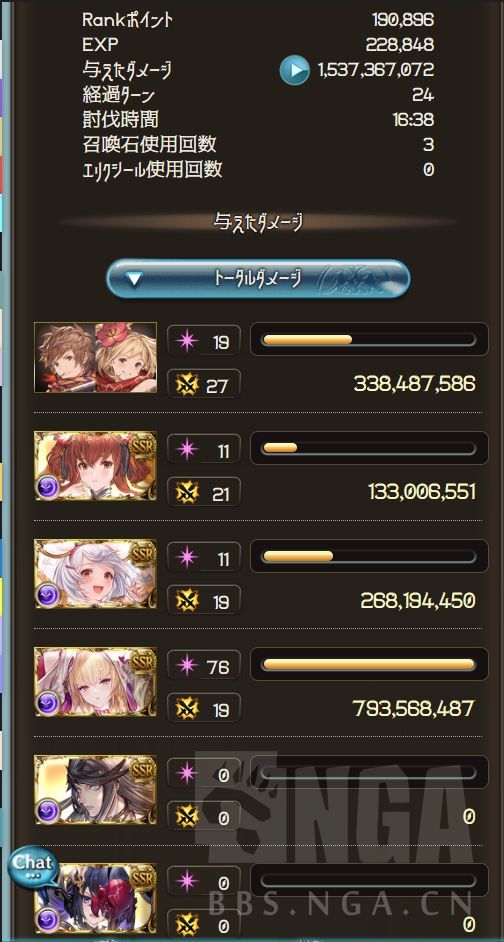The height and width of the screenshot is (942, 504).
Task: Click the crossed swords attack icon showing 27
Action: coord(184,385)
